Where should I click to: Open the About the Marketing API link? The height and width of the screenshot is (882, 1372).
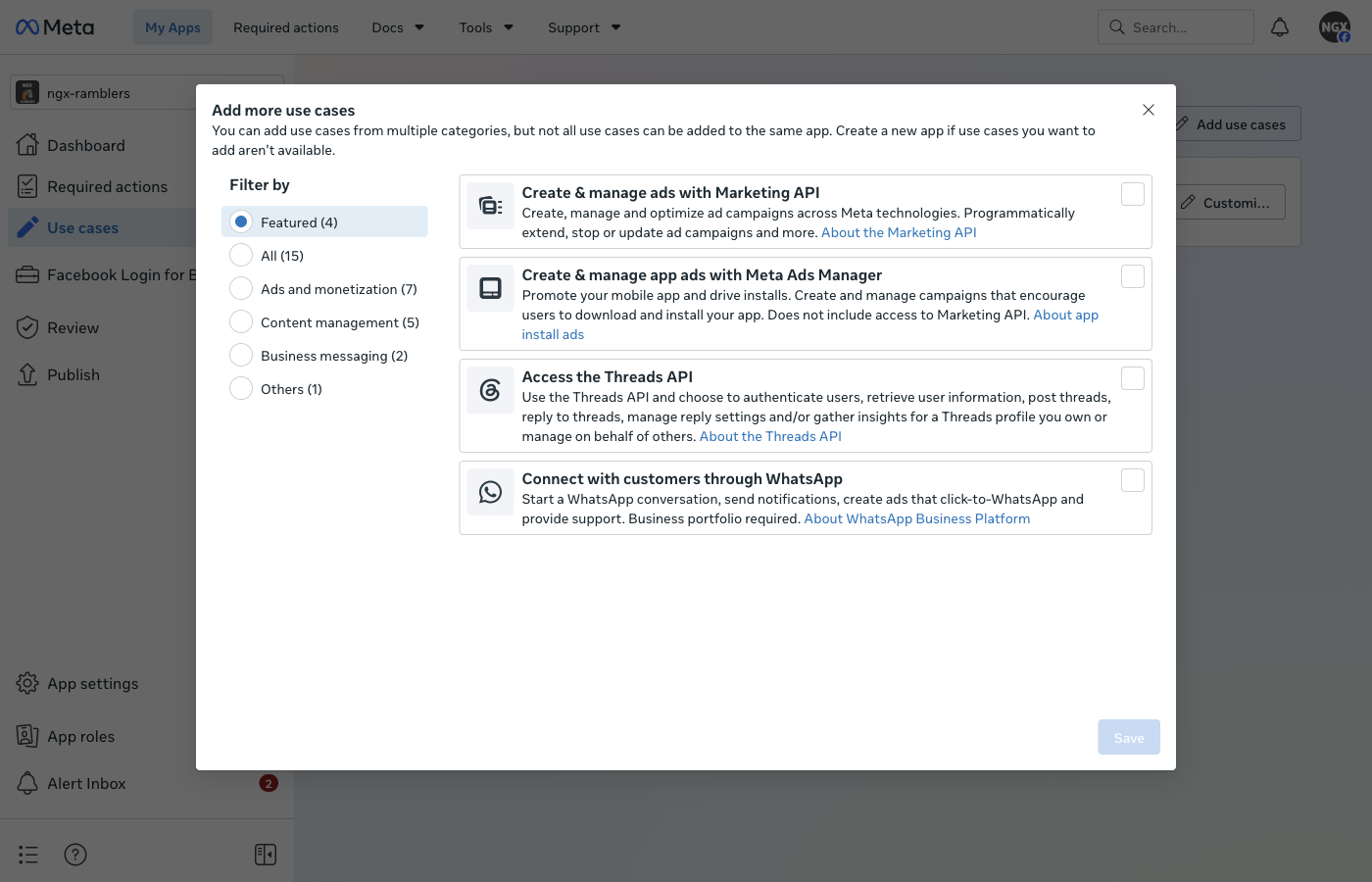pos(899,232)
